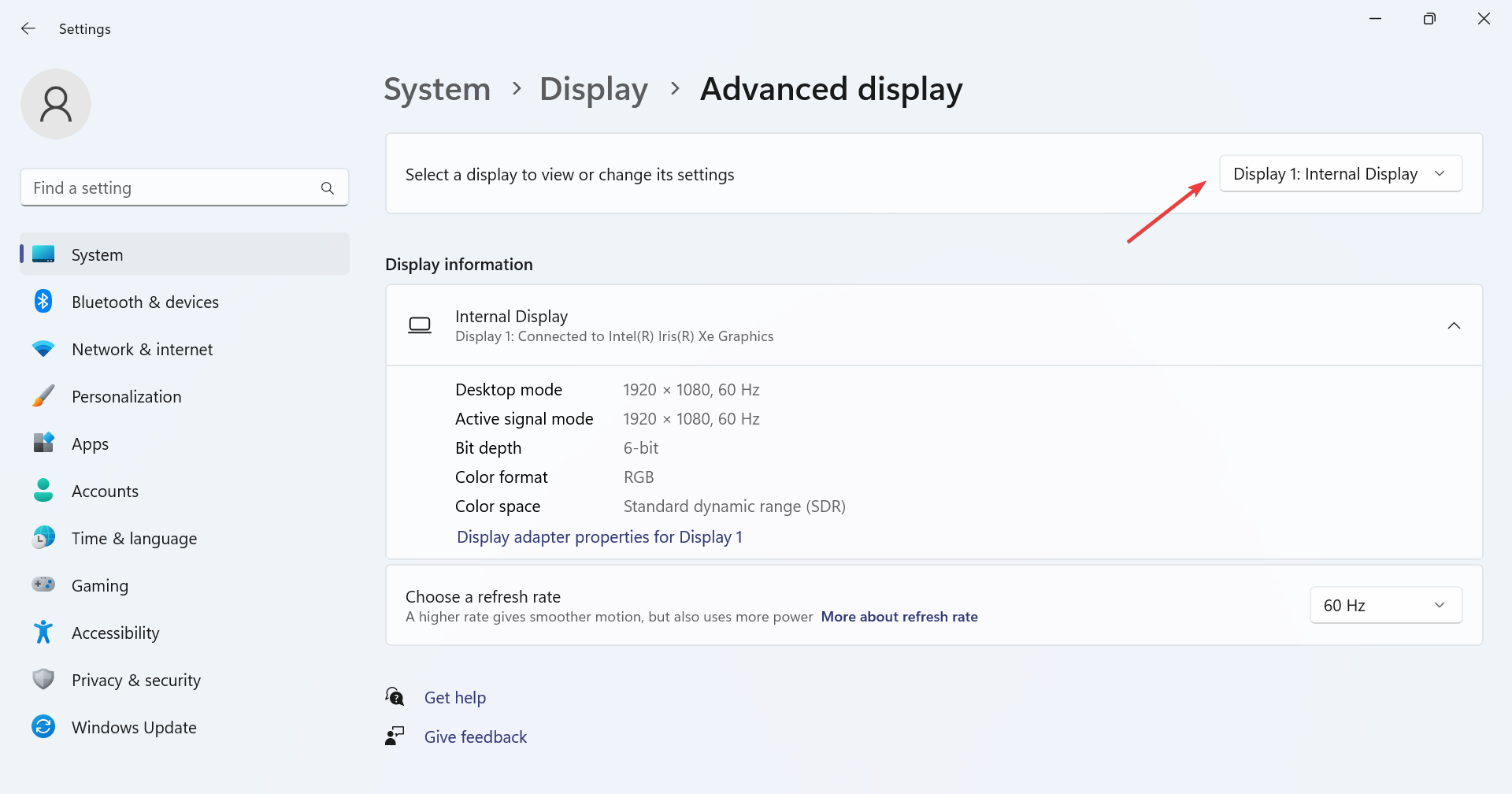Click the Network & internet Wi-Fi icon
This screenshot has height=794, width=1512.
[x=43, y=349]
